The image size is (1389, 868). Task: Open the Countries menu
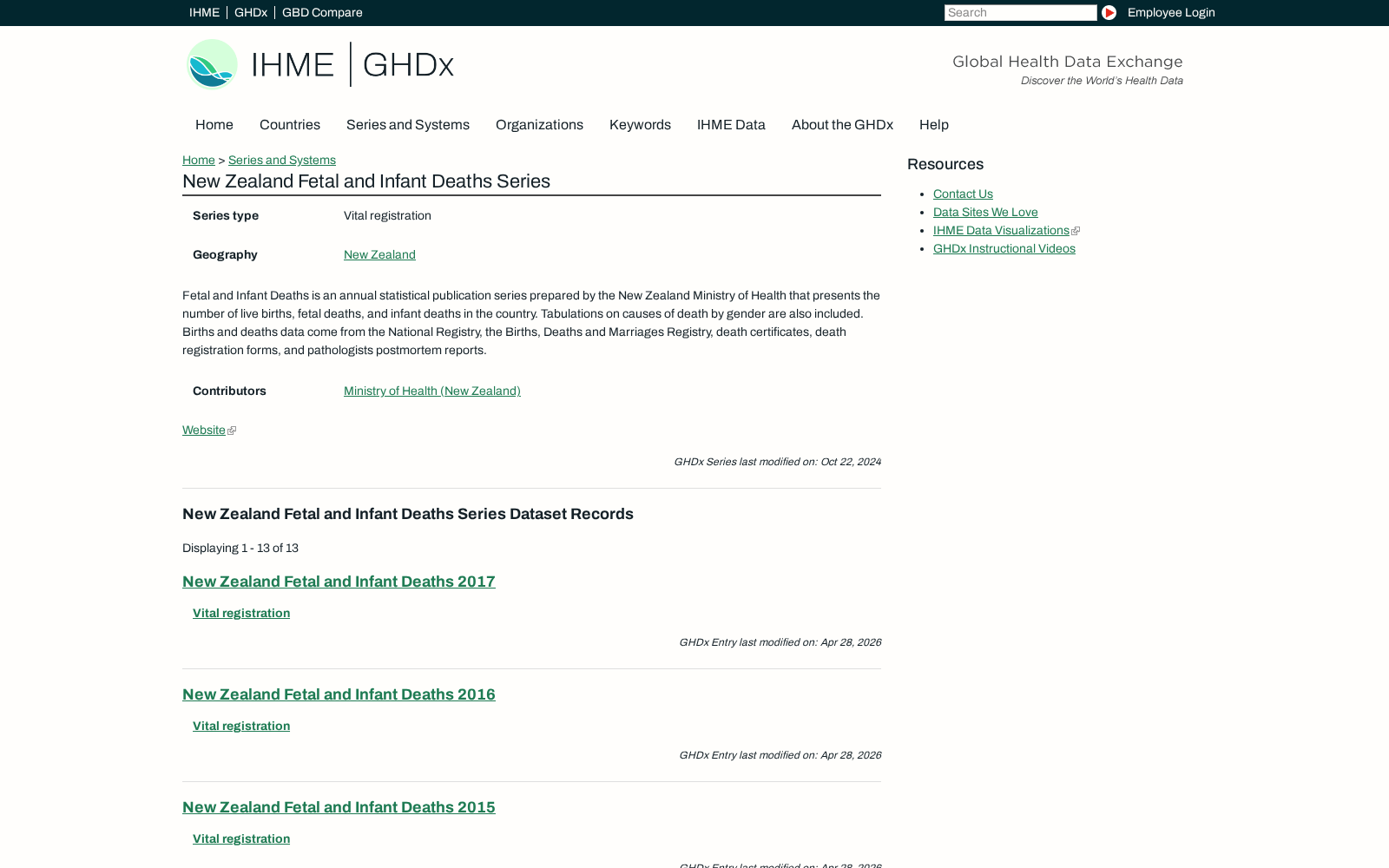(x=290, y=125)
